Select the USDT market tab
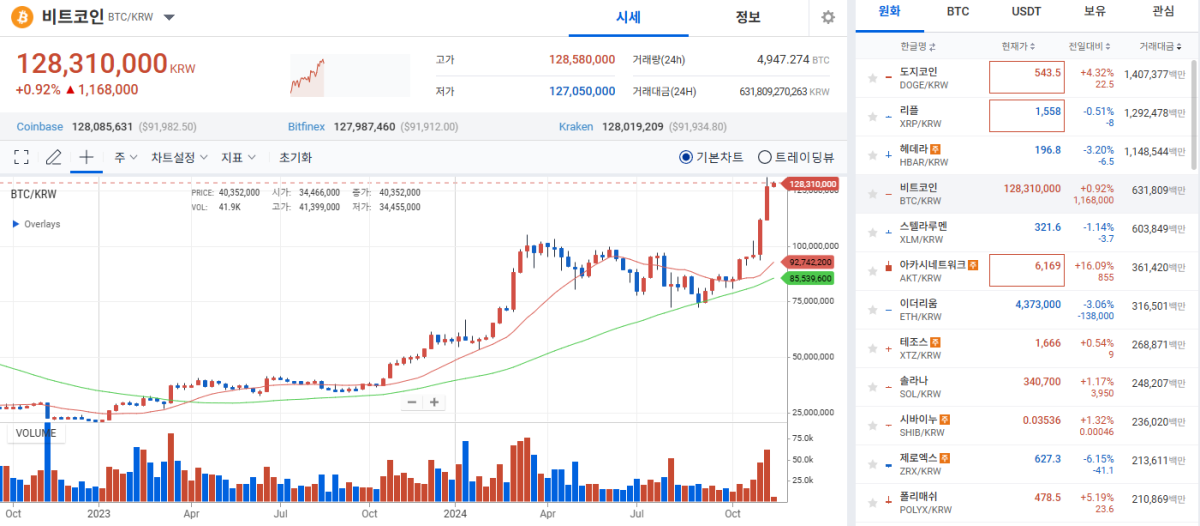The height and width of the screenshot is (526, 1200). coord(1026,11)
